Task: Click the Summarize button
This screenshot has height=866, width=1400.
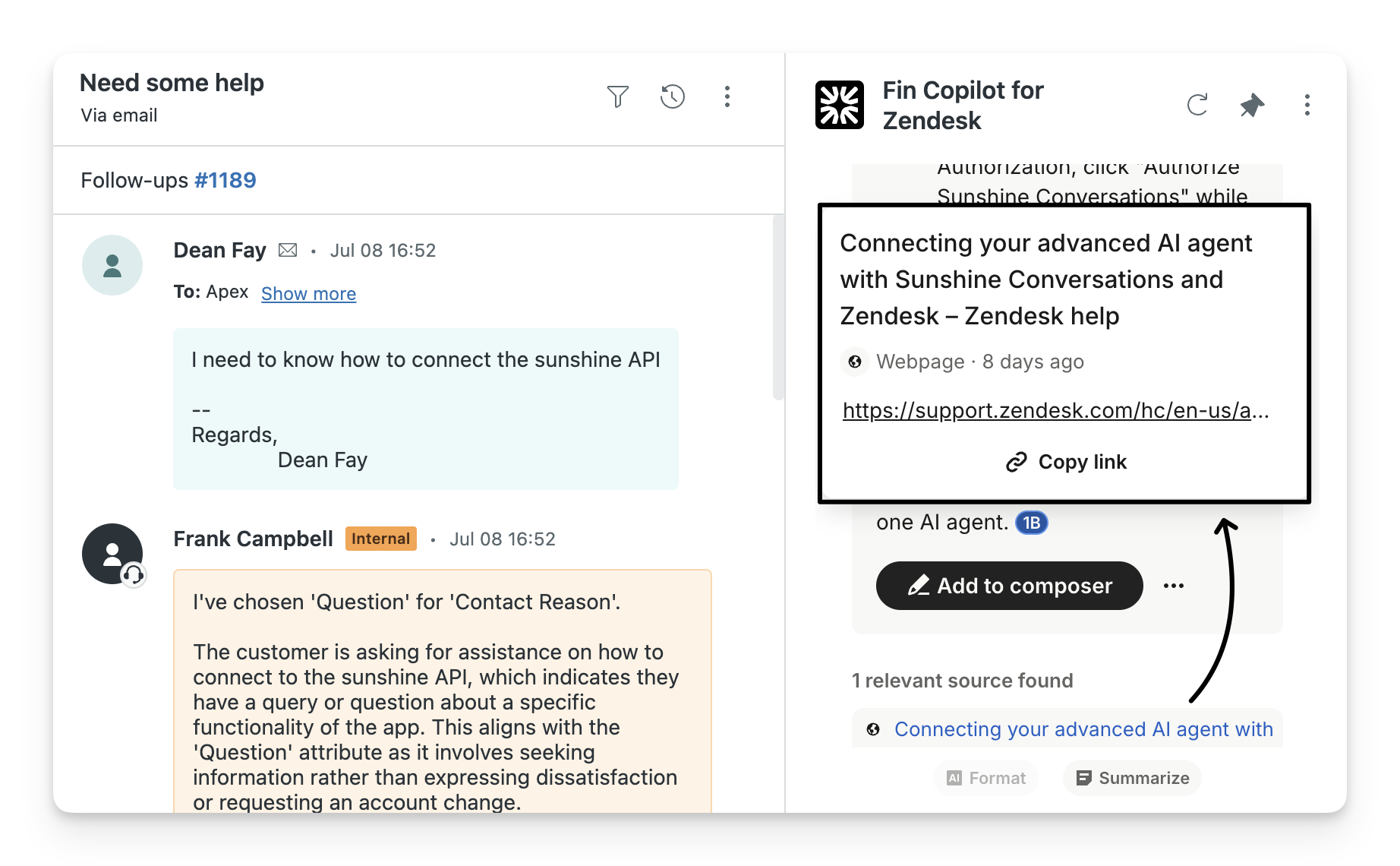Action: 1132,778
